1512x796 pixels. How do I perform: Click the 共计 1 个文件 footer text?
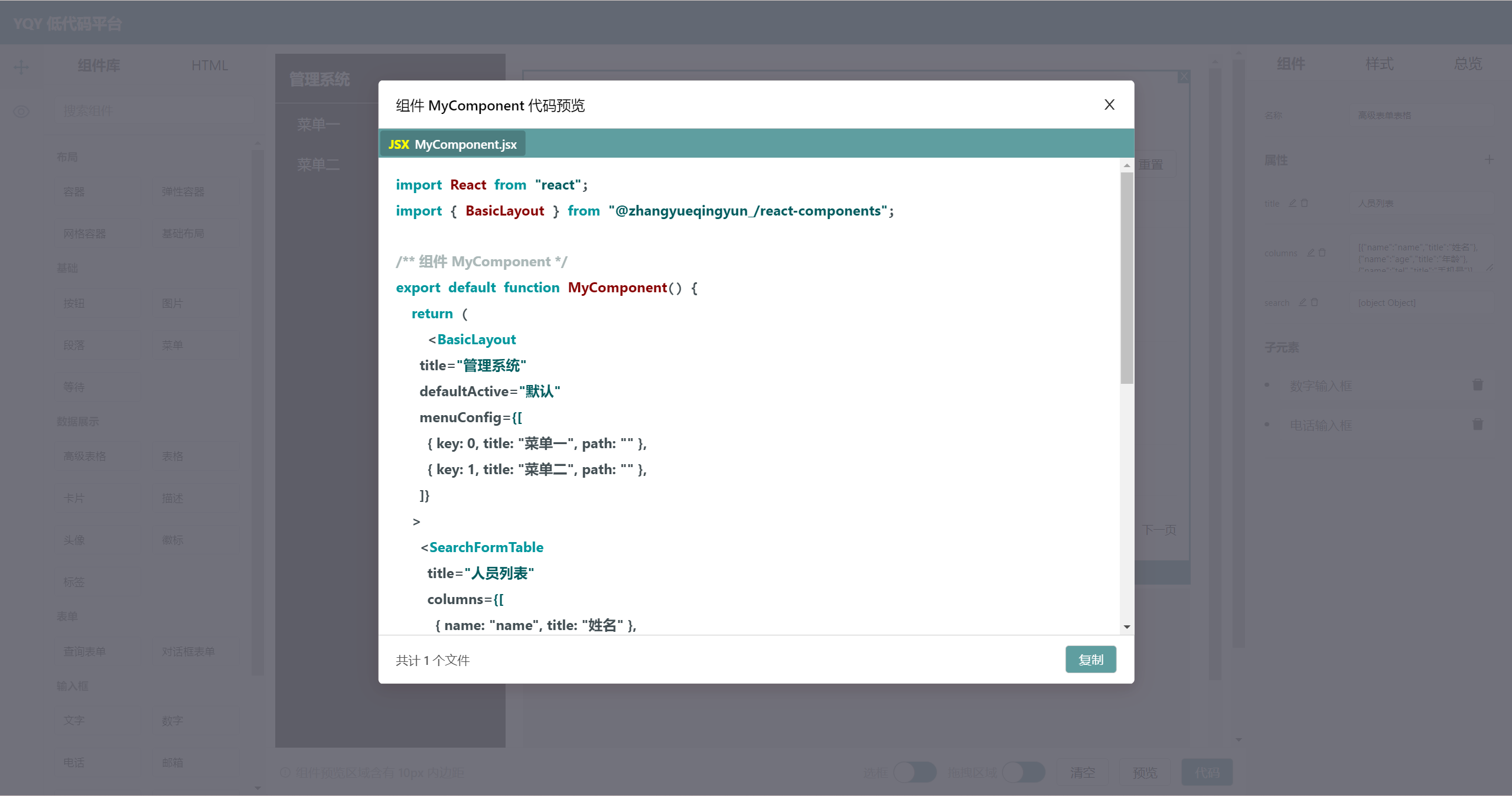pyautogui.click(x=432, y=660)
